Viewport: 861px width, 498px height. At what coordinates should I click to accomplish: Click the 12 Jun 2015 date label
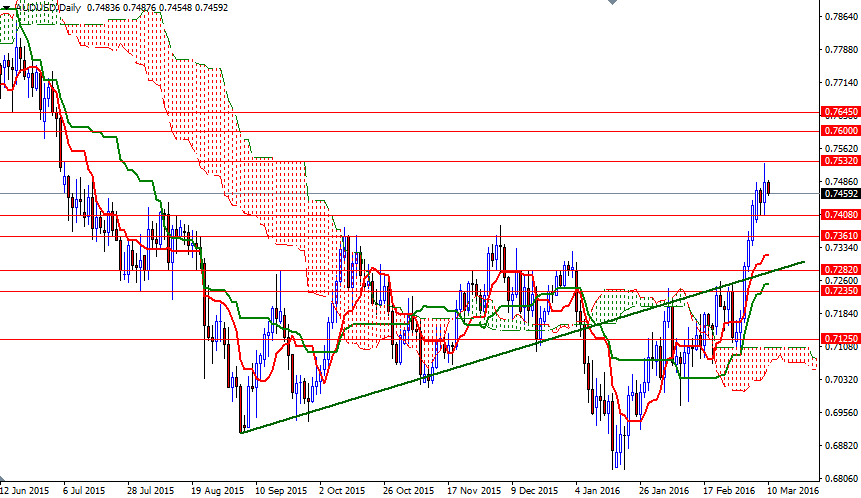click(25, 491)
